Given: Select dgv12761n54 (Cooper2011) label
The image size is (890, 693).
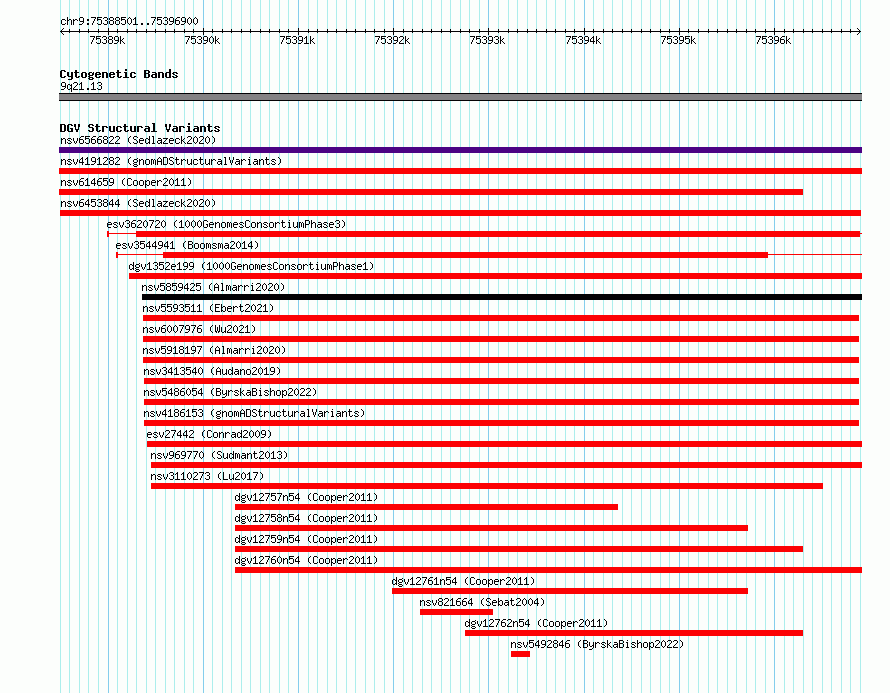Looking at the screenshot, I should [x=463, y=581].
